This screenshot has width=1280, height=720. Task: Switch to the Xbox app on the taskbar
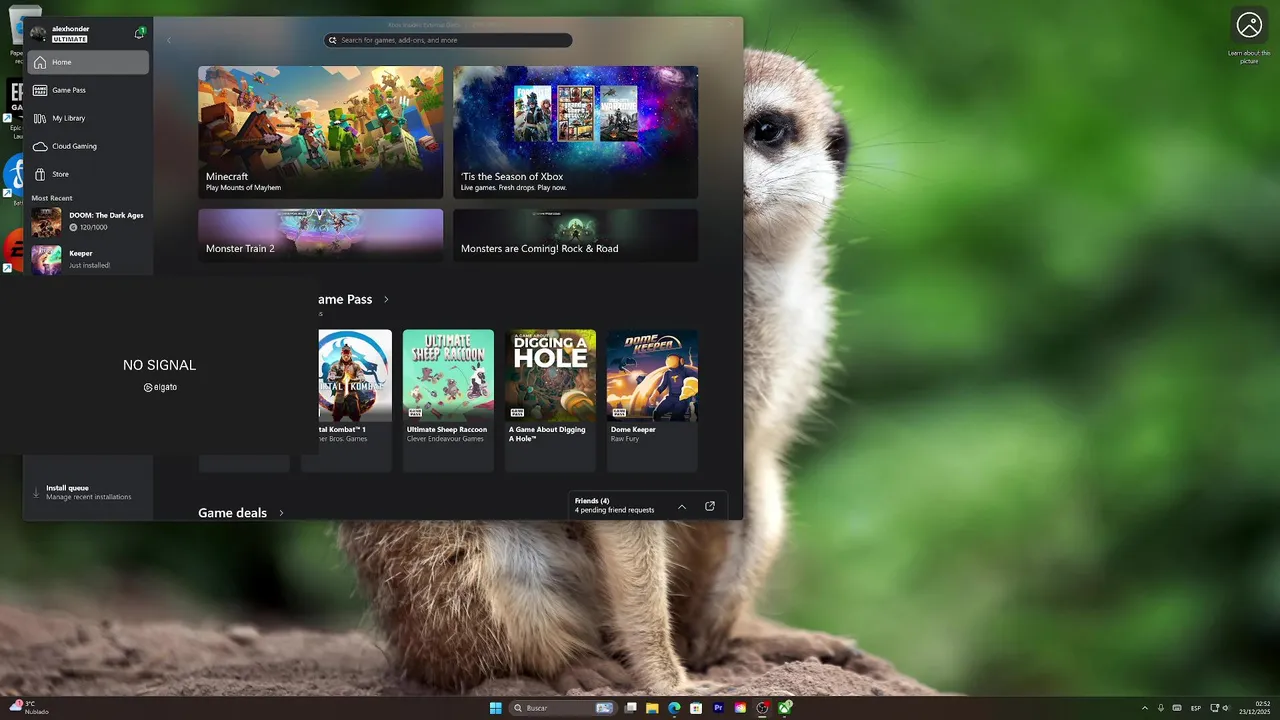pyautogui.click(x=785, y=708)
